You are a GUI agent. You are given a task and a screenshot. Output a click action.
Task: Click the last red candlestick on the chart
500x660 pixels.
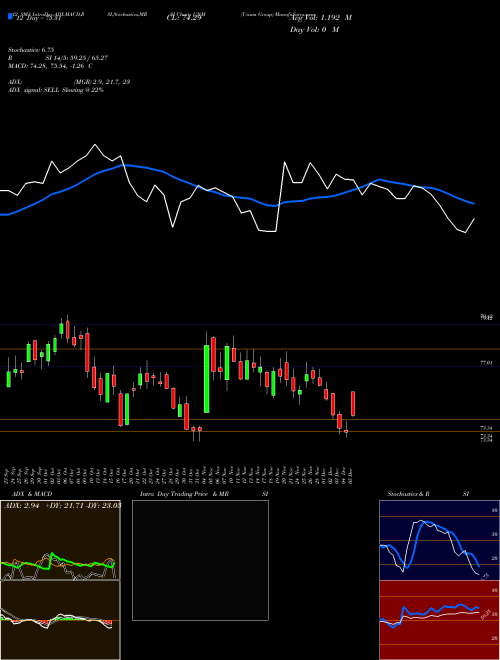point(353,404)
